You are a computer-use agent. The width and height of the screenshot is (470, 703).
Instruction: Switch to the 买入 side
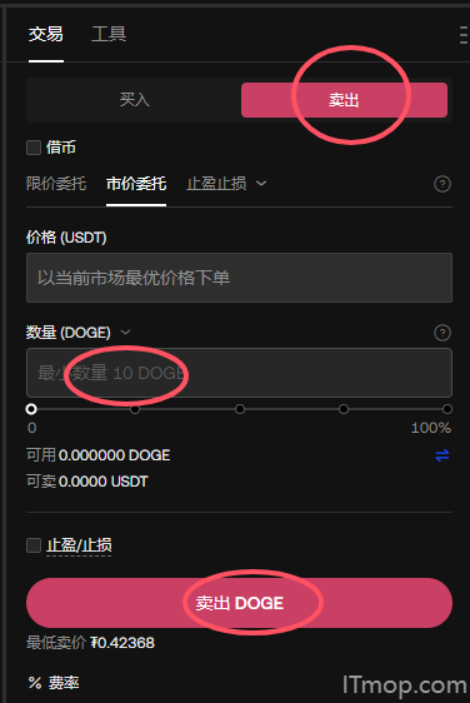pos(134,100)
